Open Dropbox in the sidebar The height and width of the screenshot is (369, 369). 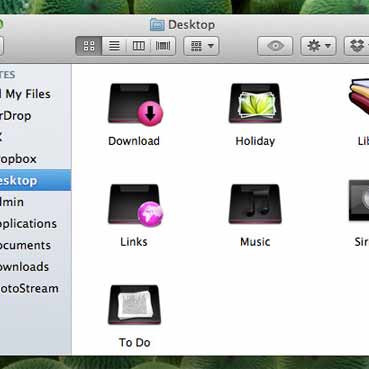click(35, 159)
